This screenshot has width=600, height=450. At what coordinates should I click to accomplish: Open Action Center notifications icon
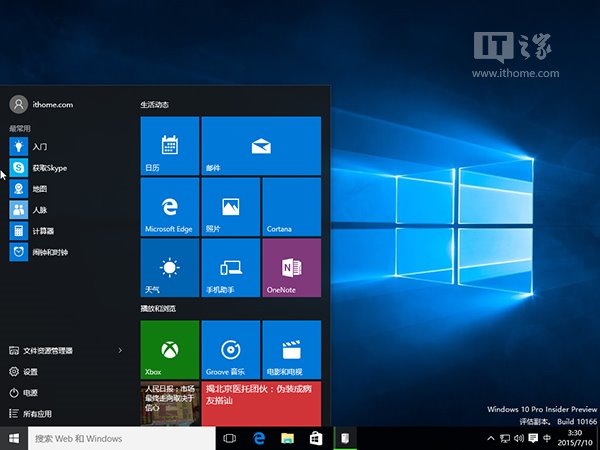click(x=533, y=439)
